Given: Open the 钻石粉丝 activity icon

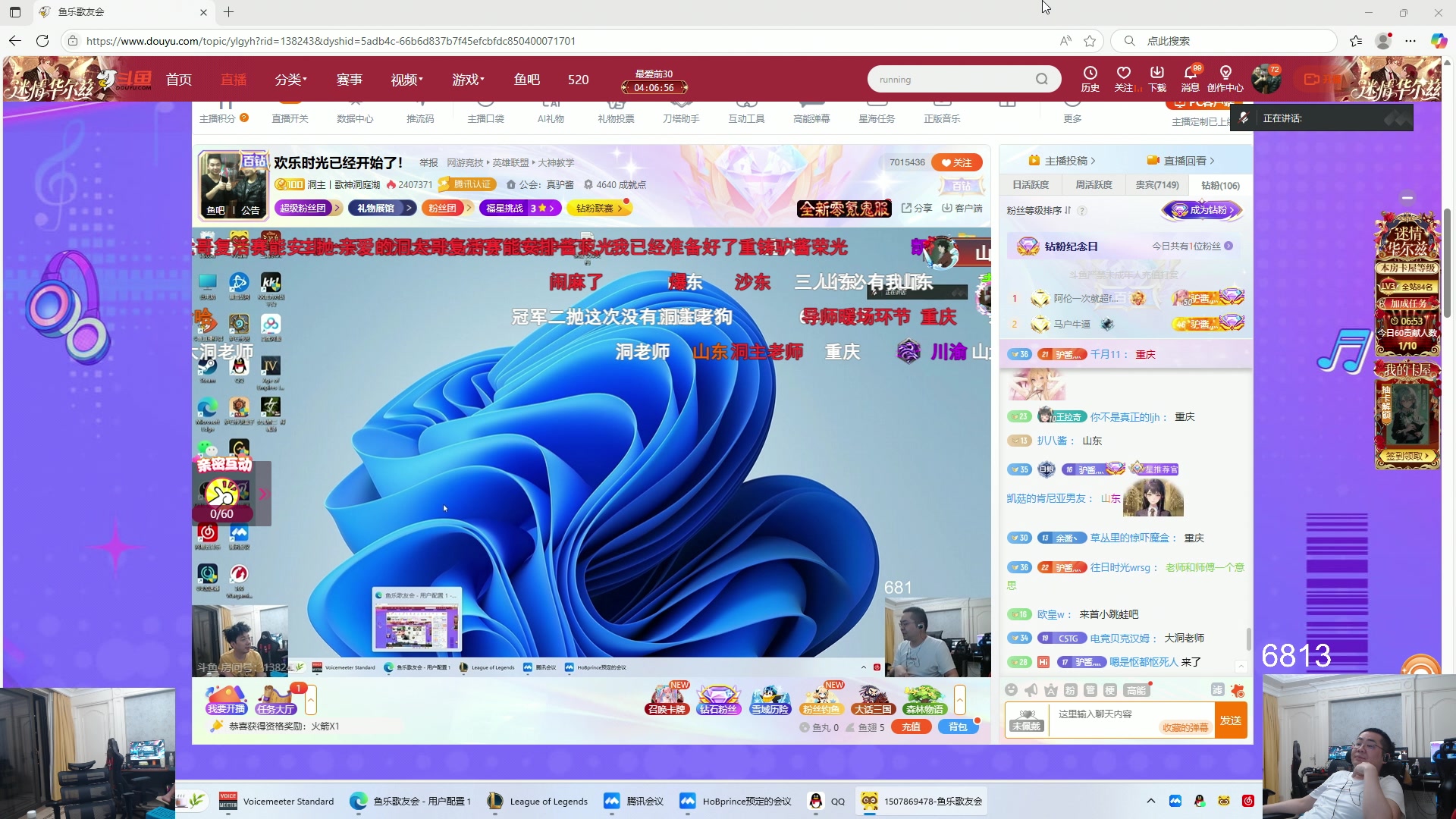Looking at the screenshot, I should point(718,700).
